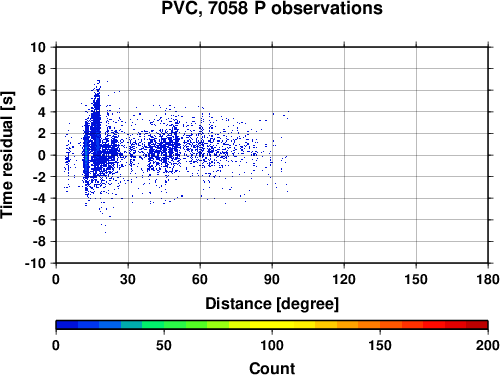Select the dark blue start of colorbar
The image size is (500, 375).
click(67, 325)
